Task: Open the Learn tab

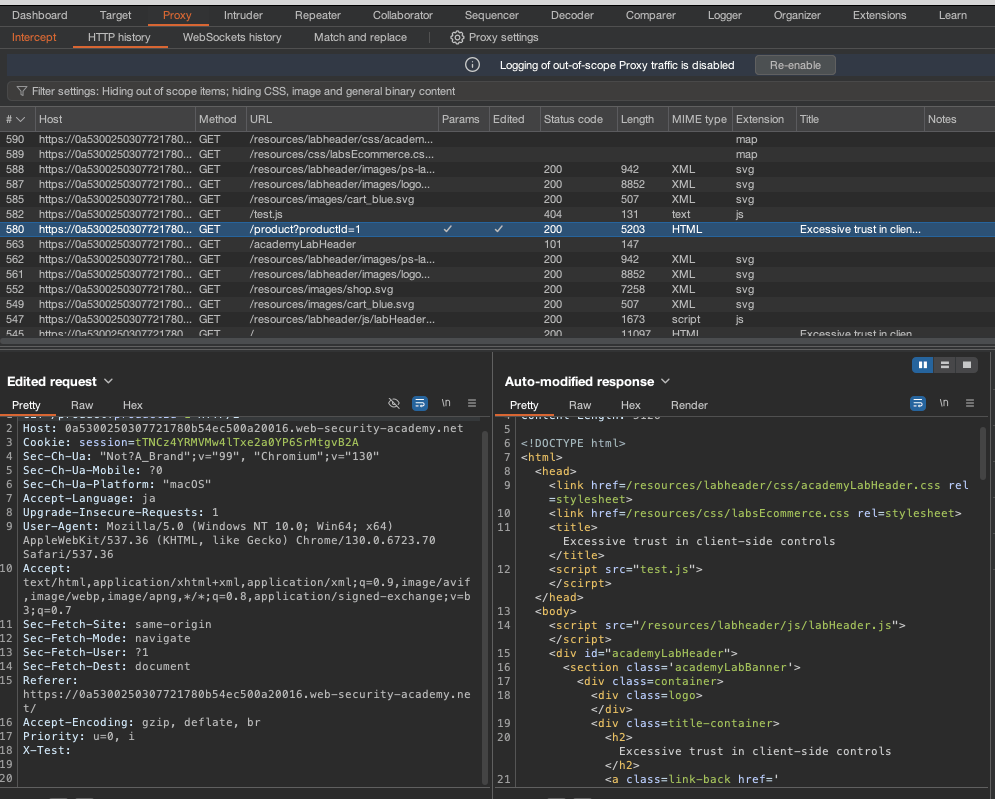Action: tap(952, 15)
